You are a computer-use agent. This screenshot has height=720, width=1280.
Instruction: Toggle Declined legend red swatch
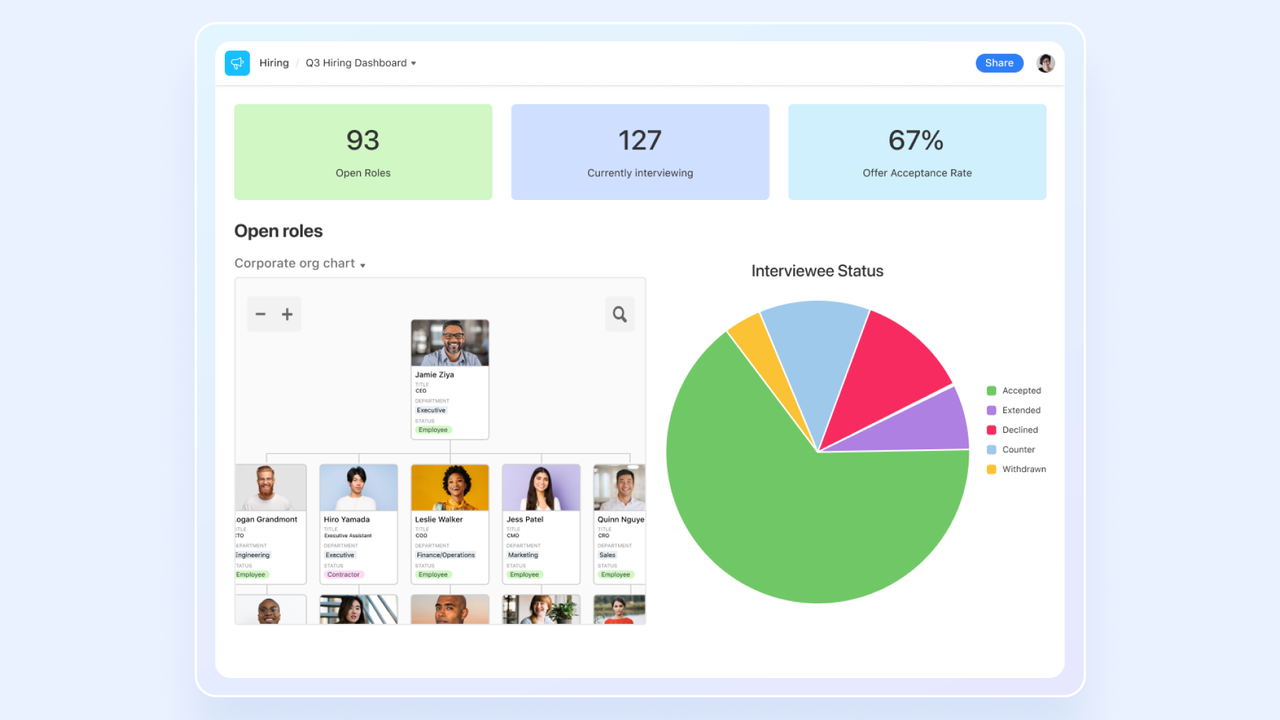click(992, 430)
